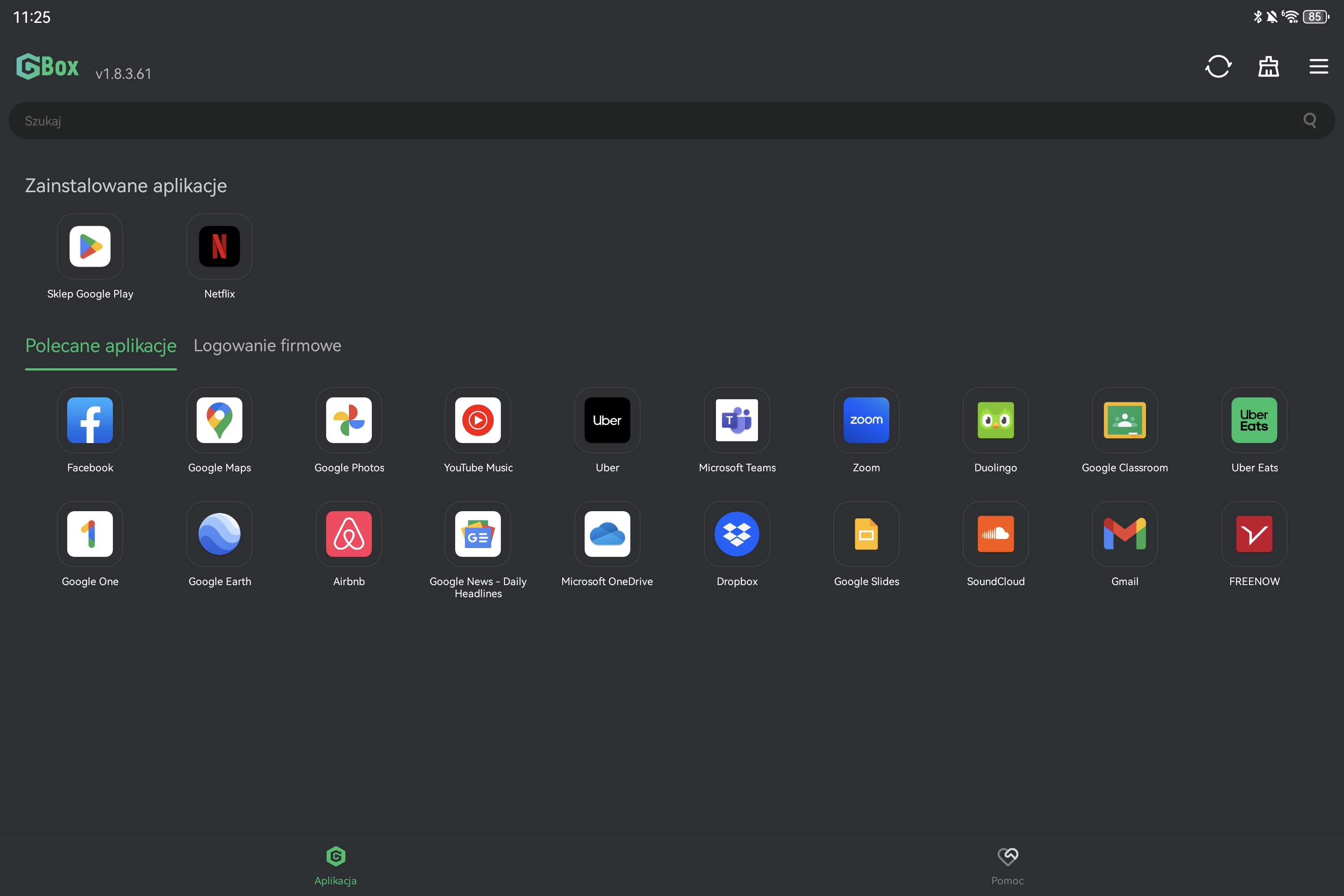Open the Facebook app icon
This screenshot has height=896, width=1344.
(90, 420)
